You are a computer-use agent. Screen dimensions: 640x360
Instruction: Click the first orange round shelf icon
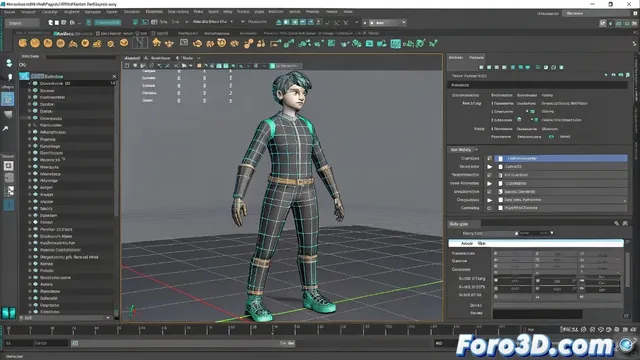pyautogui.click(x=23, y=43)
